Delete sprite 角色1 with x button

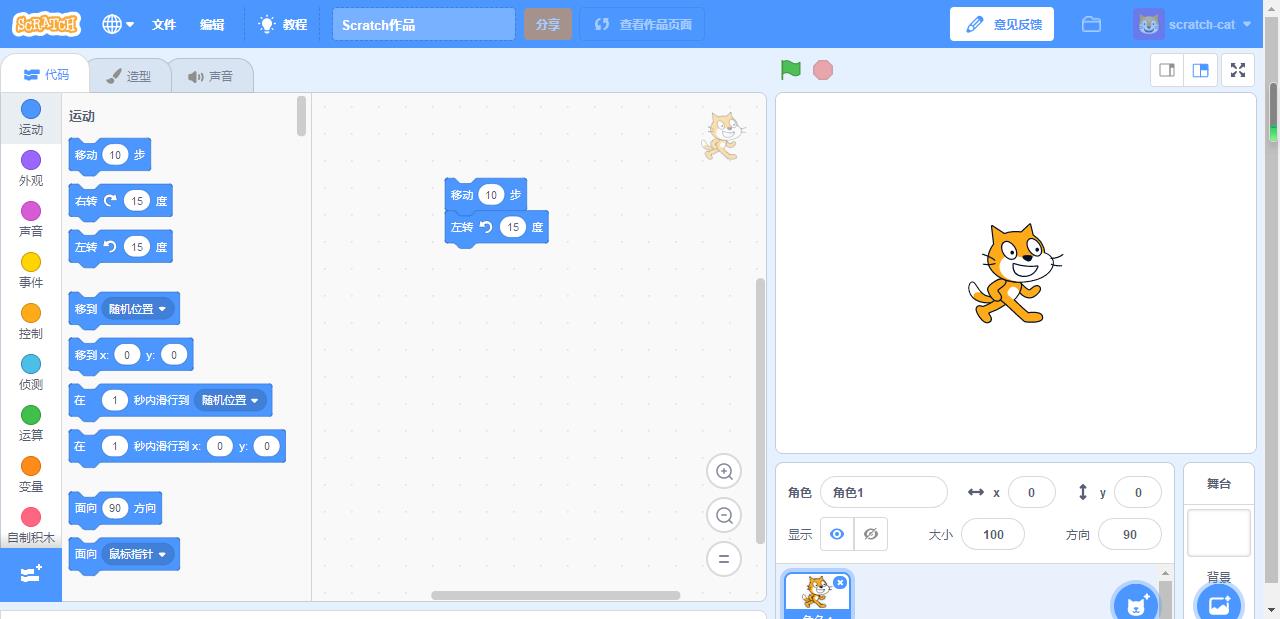point(840,582)
